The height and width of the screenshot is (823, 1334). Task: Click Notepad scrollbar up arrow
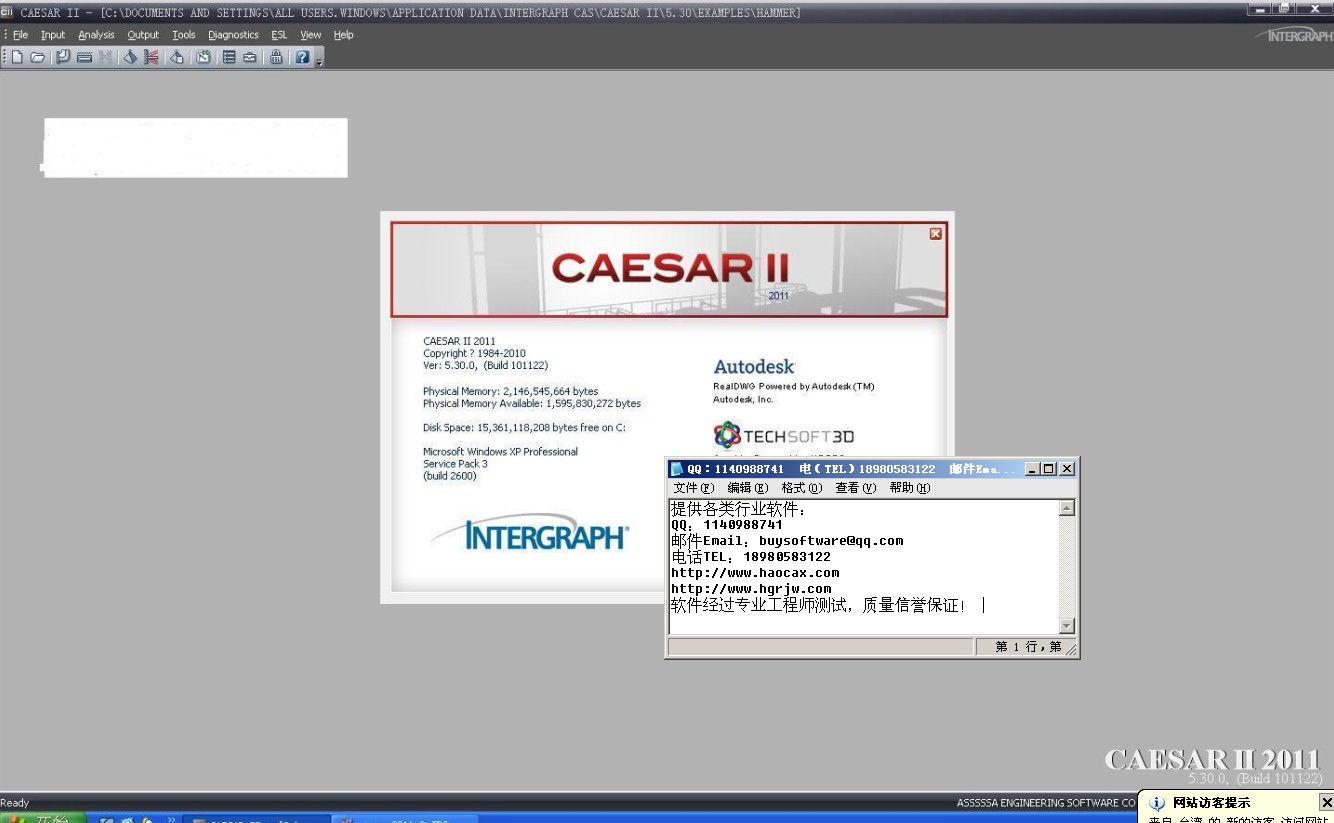pyautogui.click(x=1066, y=508)
